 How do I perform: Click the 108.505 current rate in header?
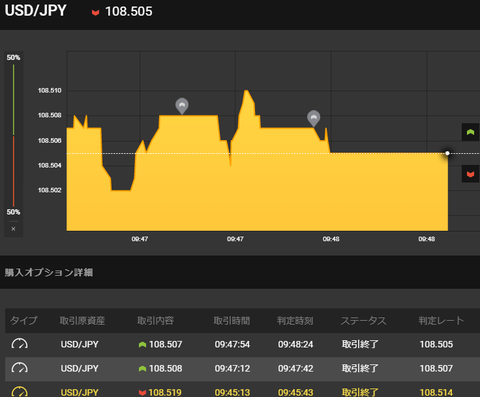point(129,12)
